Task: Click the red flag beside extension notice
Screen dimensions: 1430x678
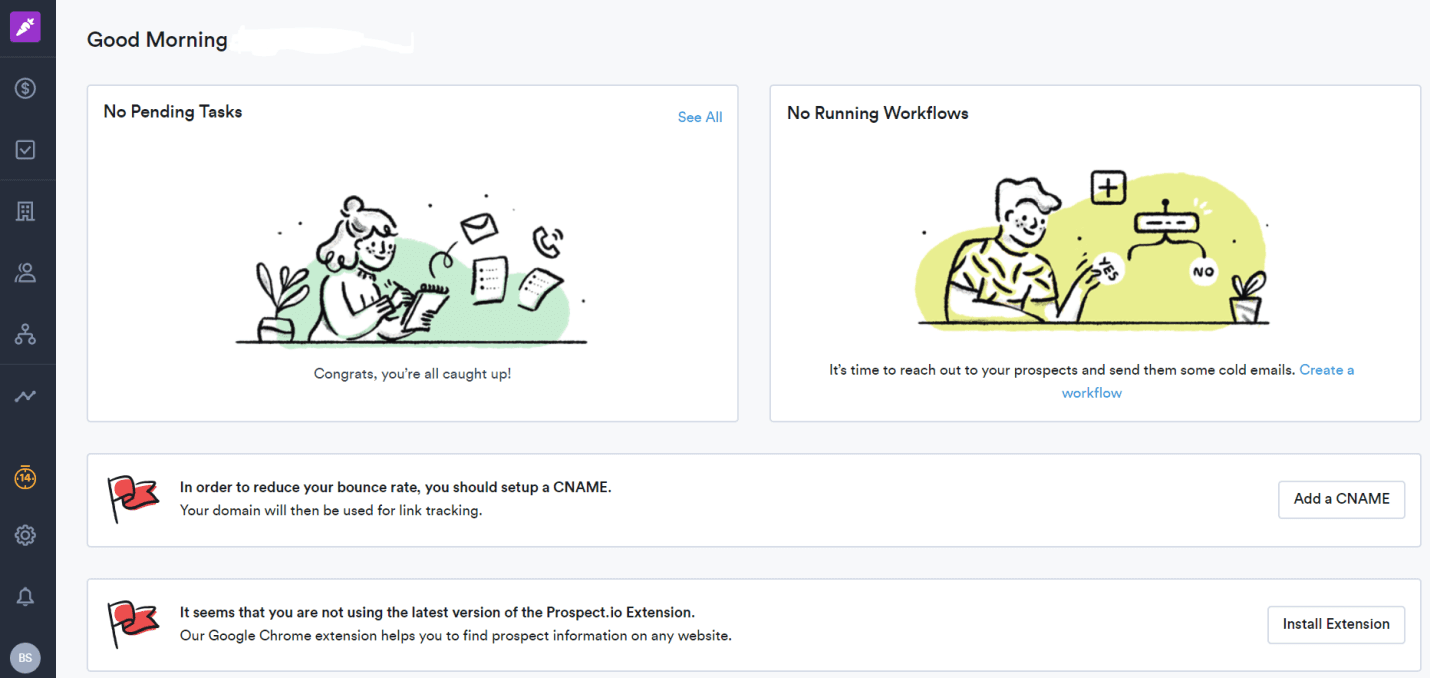Action: tap(133, 624)
